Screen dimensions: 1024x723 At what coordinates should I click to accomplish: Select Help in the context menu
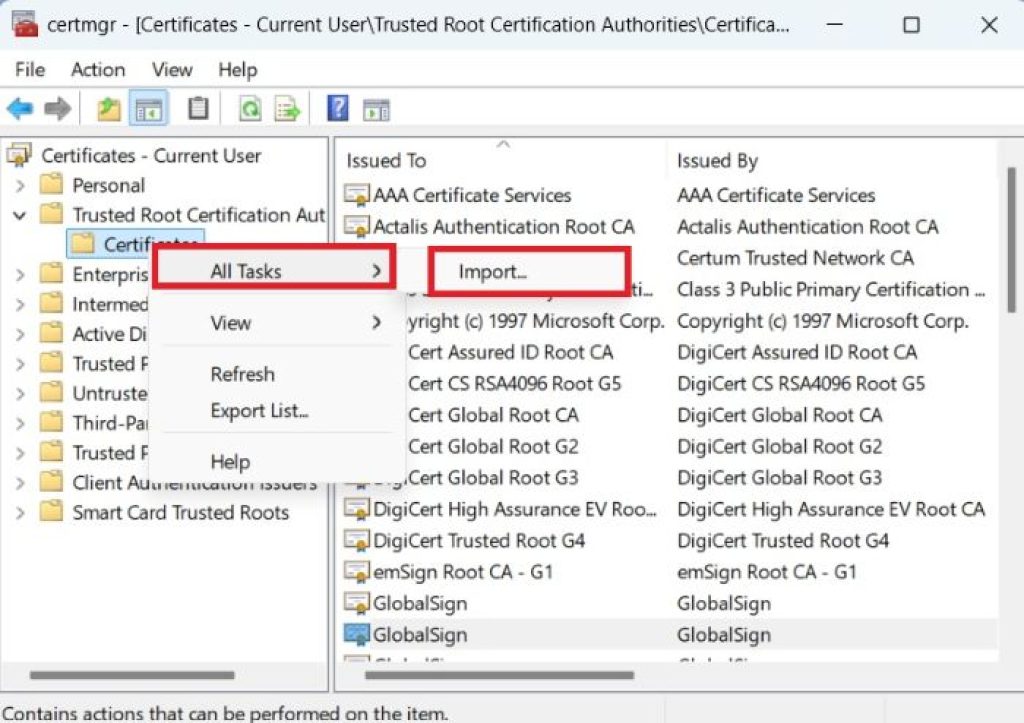(x=230, y=462)
